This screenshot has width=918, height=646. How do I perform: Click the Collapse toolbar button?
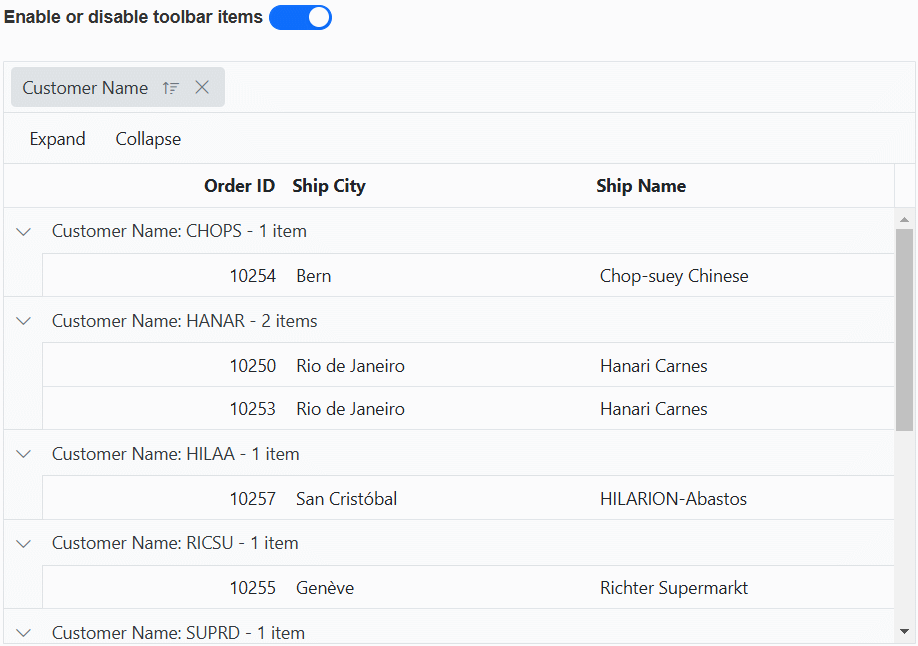tap(148, 139)
